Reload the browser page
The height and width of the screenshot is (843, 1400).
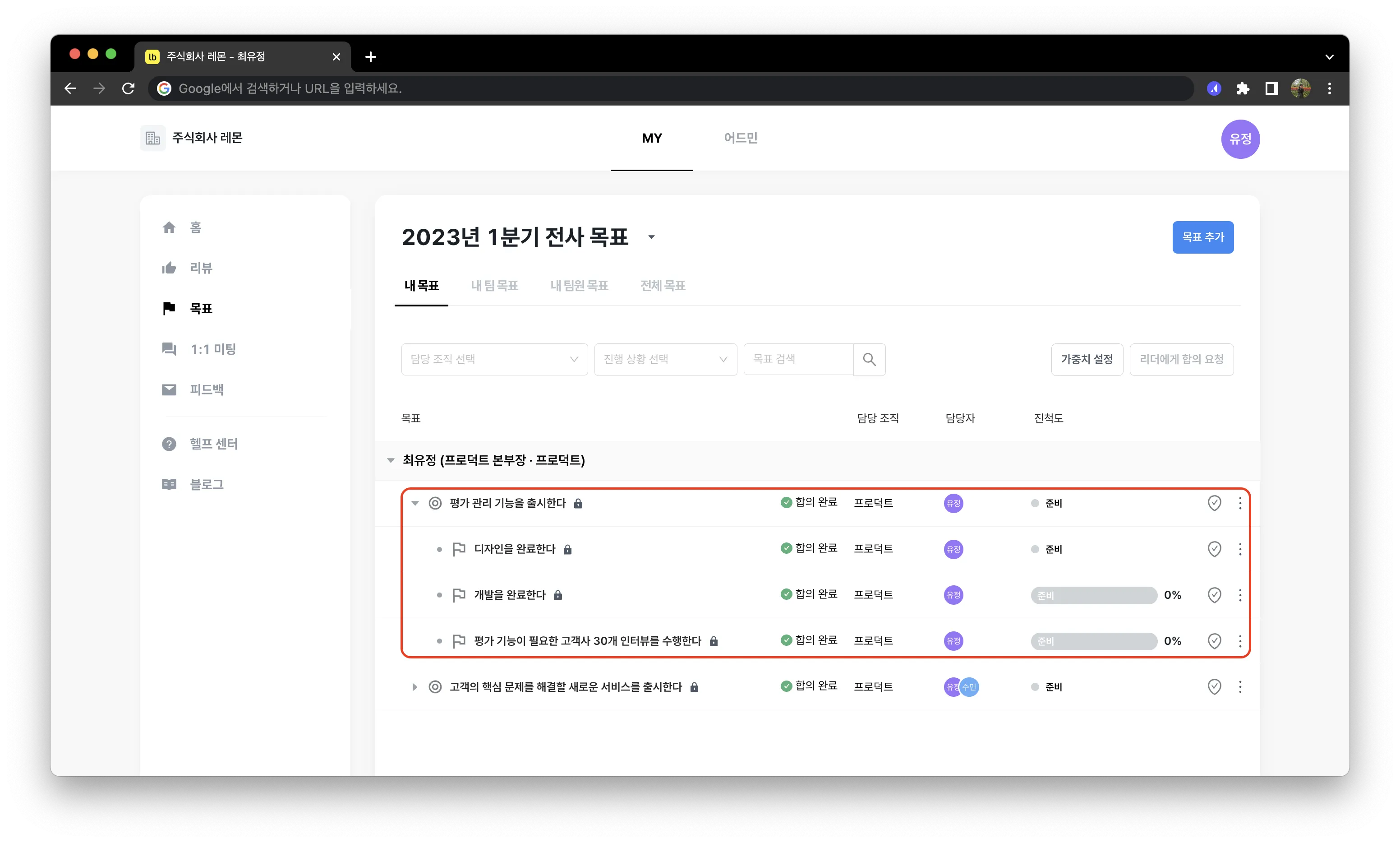click(128, 88)
